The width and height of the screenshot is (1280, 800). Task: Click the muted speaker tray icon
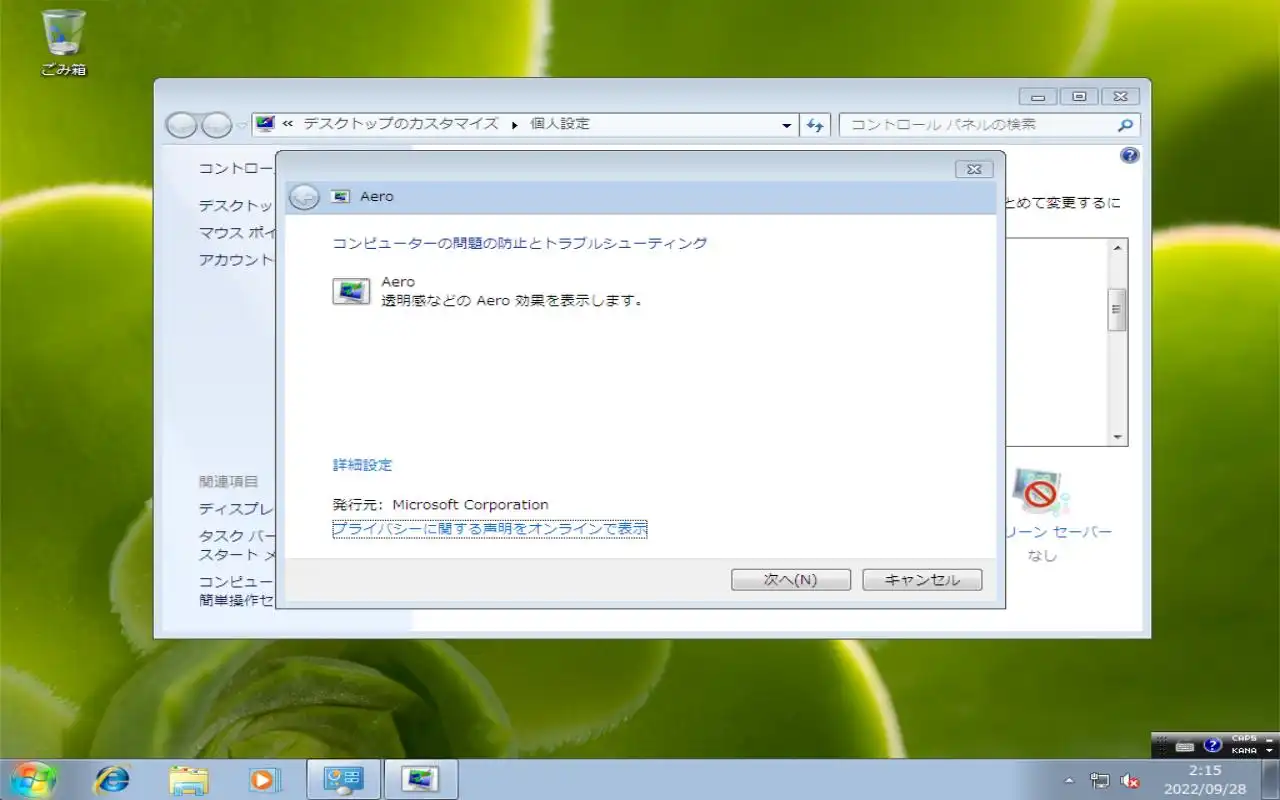(x=1131, y=781)
